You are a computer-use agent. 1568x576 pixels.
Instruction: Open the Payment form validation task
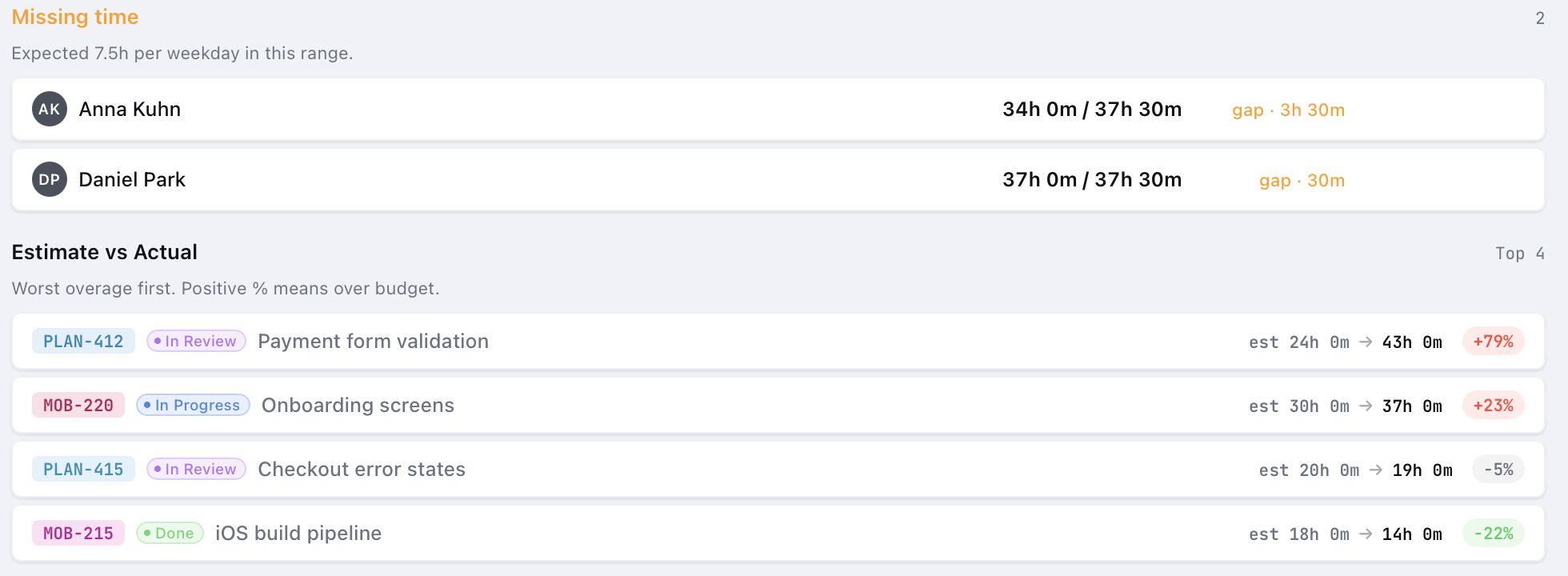(x=373, y=341)
